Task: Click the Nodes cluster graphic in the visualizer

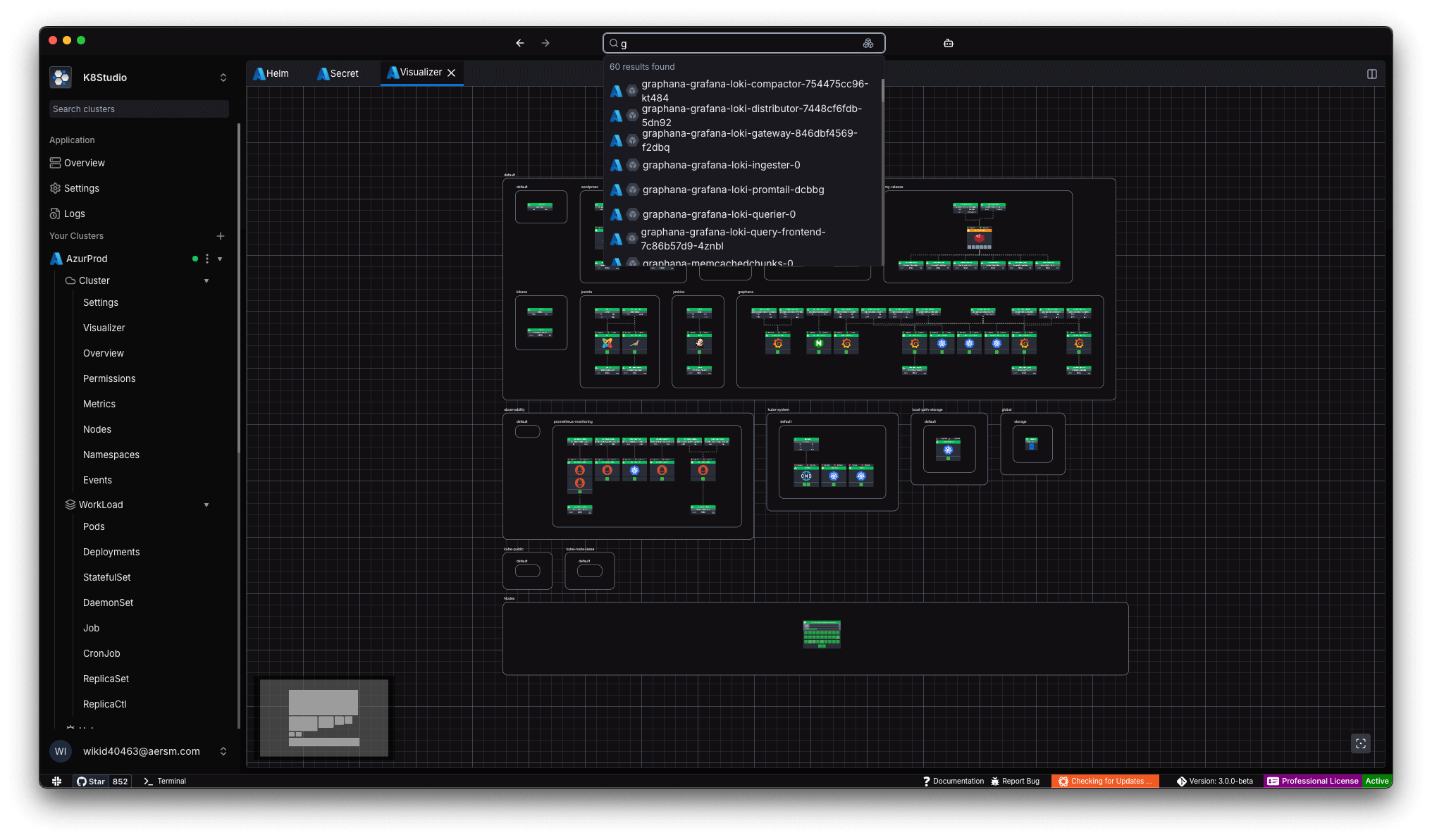Action: click(x=822, y=634)
